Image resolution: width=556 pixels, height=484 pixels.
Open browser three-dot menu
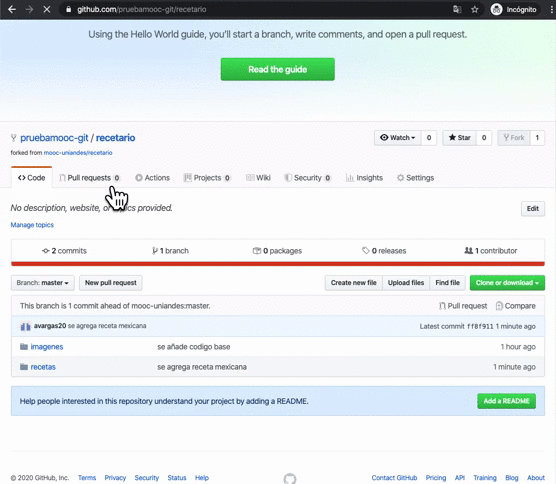(551, 9)
